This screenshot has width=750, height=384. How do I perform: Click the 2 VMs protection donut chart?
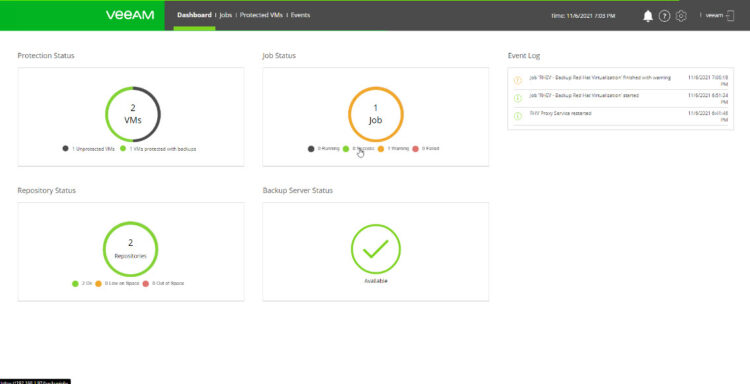(x=133, y=114)
